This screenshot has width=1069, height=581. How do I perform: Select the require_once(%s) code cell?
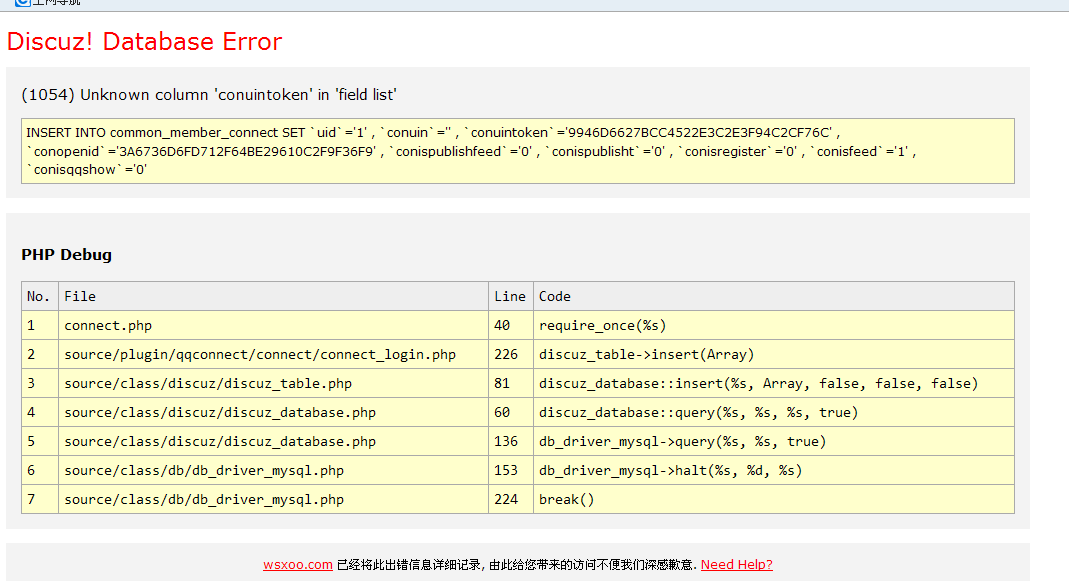[774, 325]
